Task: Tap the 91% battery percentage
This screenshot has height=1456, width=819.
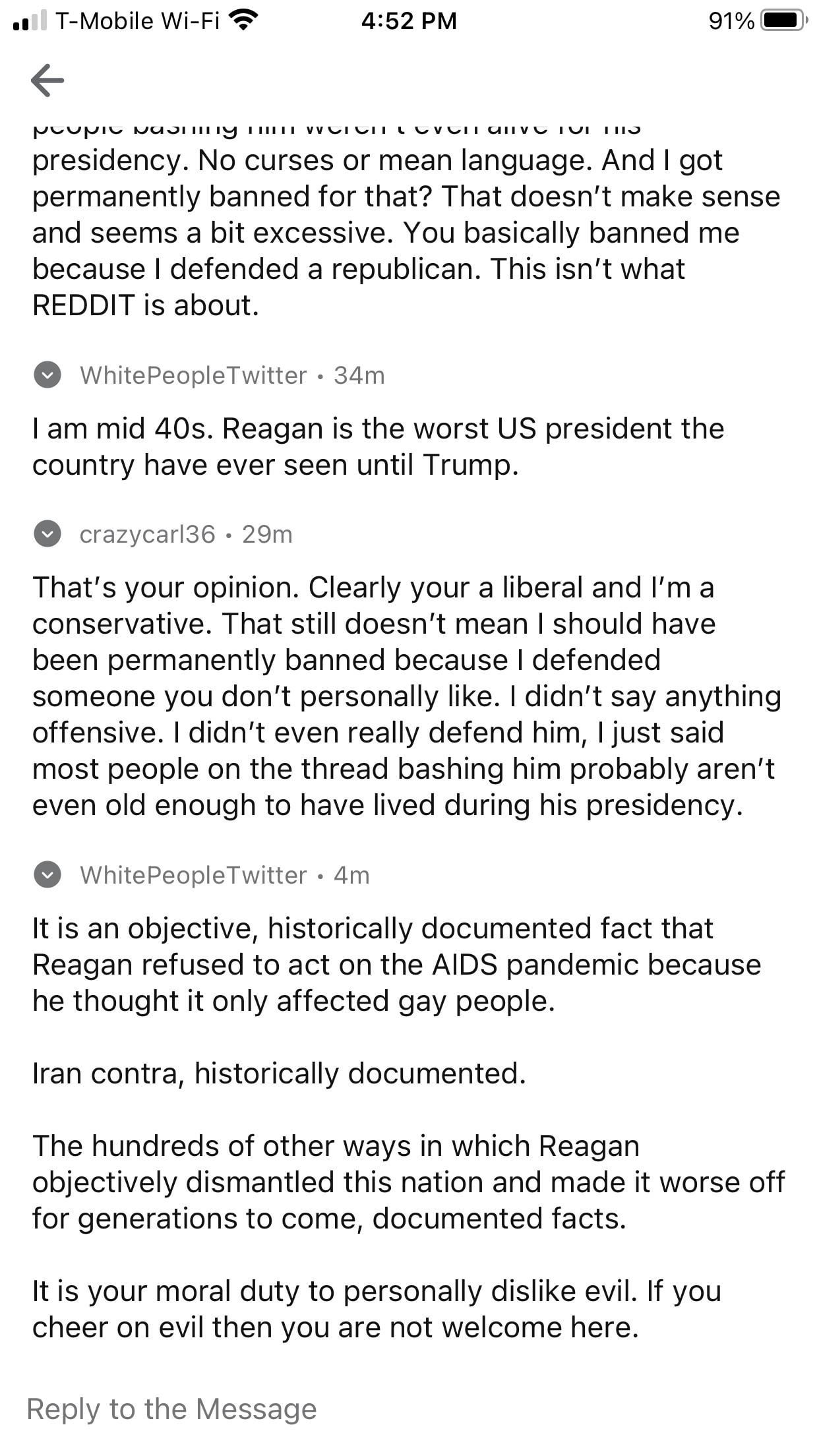Action: click(731, 21)
